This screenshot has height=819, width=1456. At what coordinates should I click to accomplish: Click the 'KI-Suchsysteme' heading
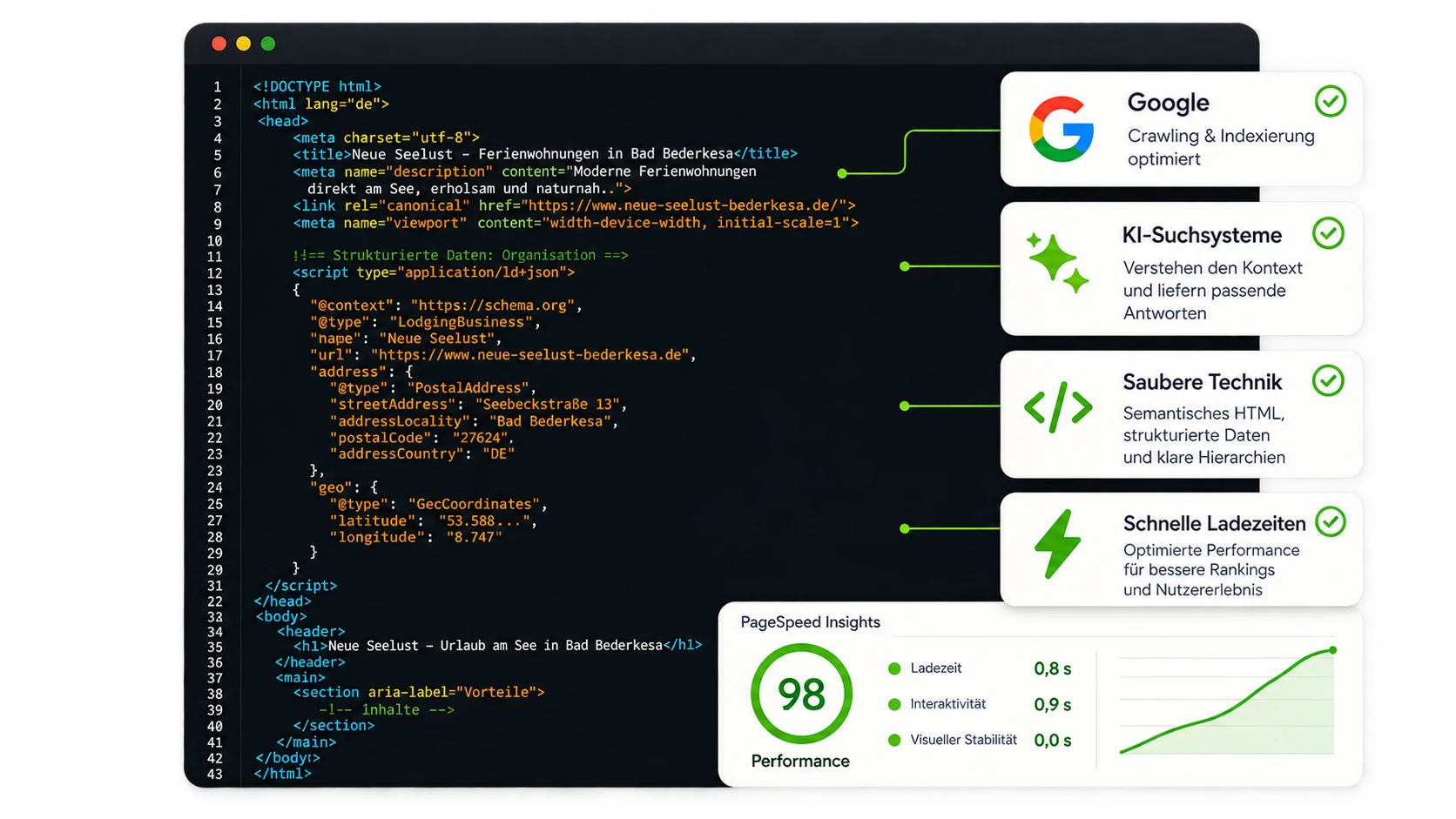(1202, 235)
